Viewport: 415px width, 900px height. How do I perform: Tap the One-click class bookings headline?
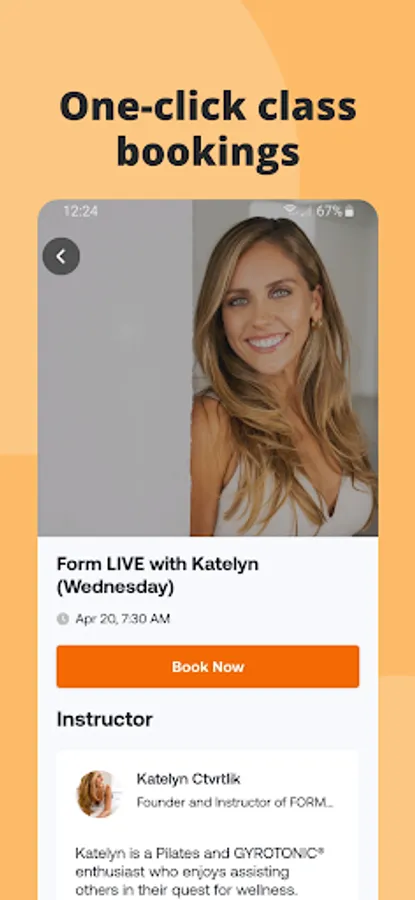[x=208, y=129]
